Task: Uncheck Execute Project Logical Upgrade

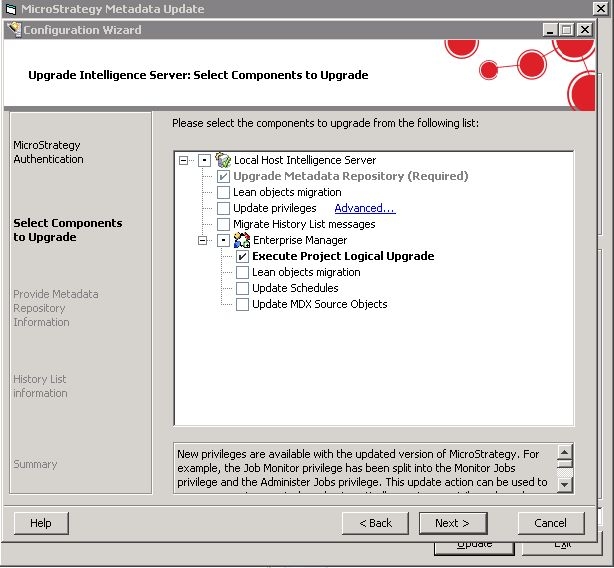Action: coord(243,256)
